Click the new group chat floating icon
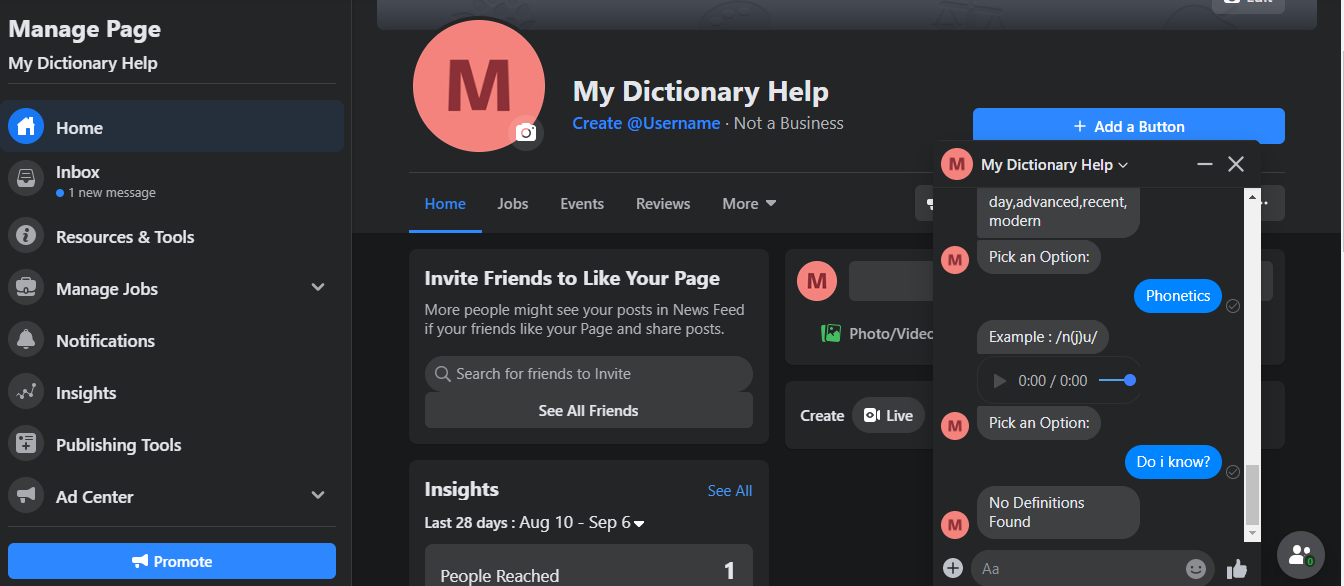 coord(1301,553)
